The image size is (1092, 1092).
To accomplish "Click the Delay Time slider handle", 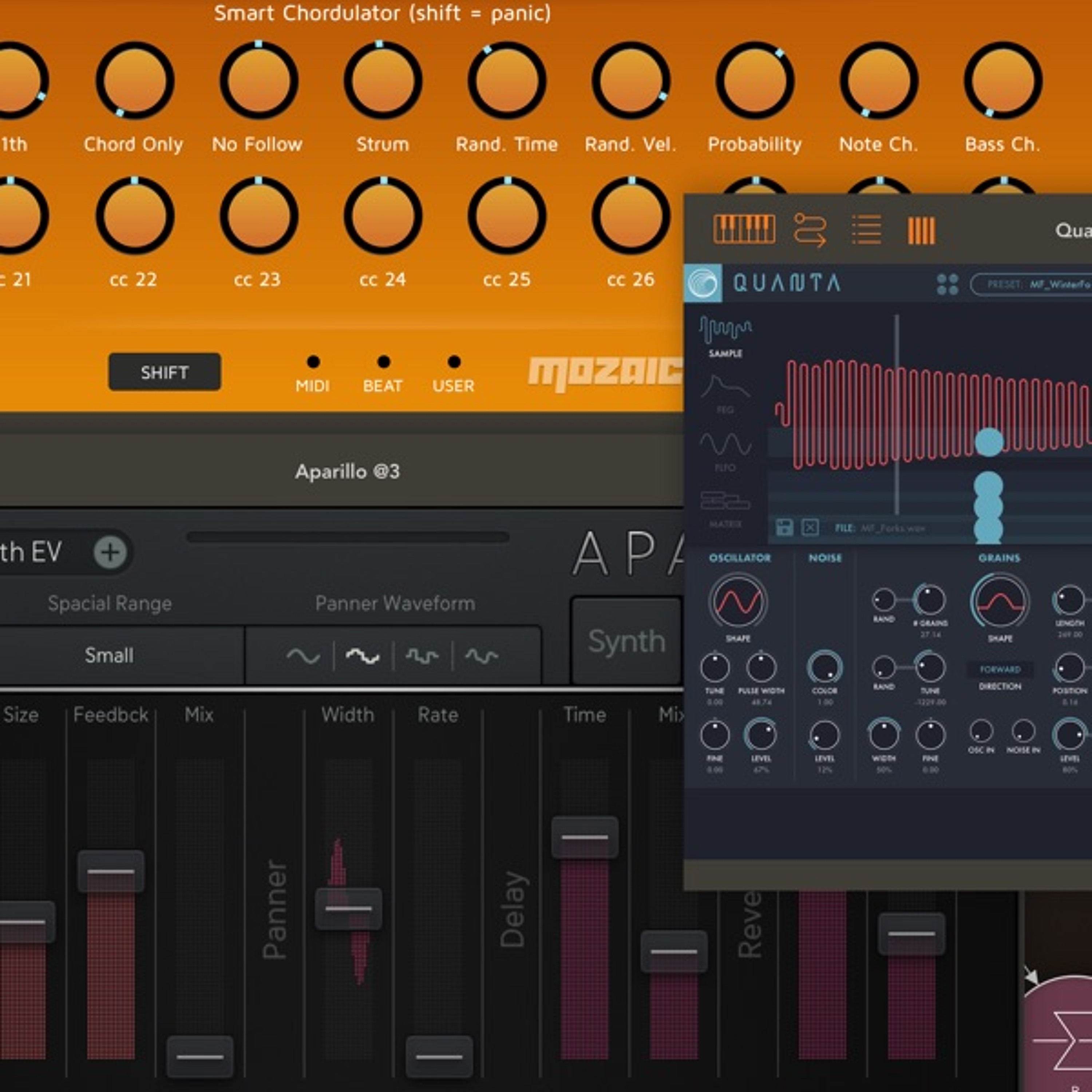I will [x=585, y=837].
